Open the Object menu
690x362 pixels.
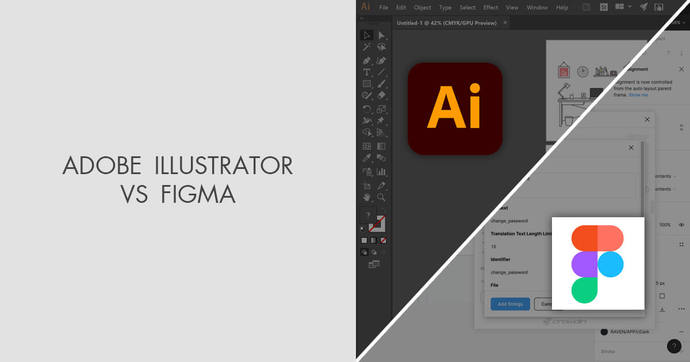click(422, 7)
